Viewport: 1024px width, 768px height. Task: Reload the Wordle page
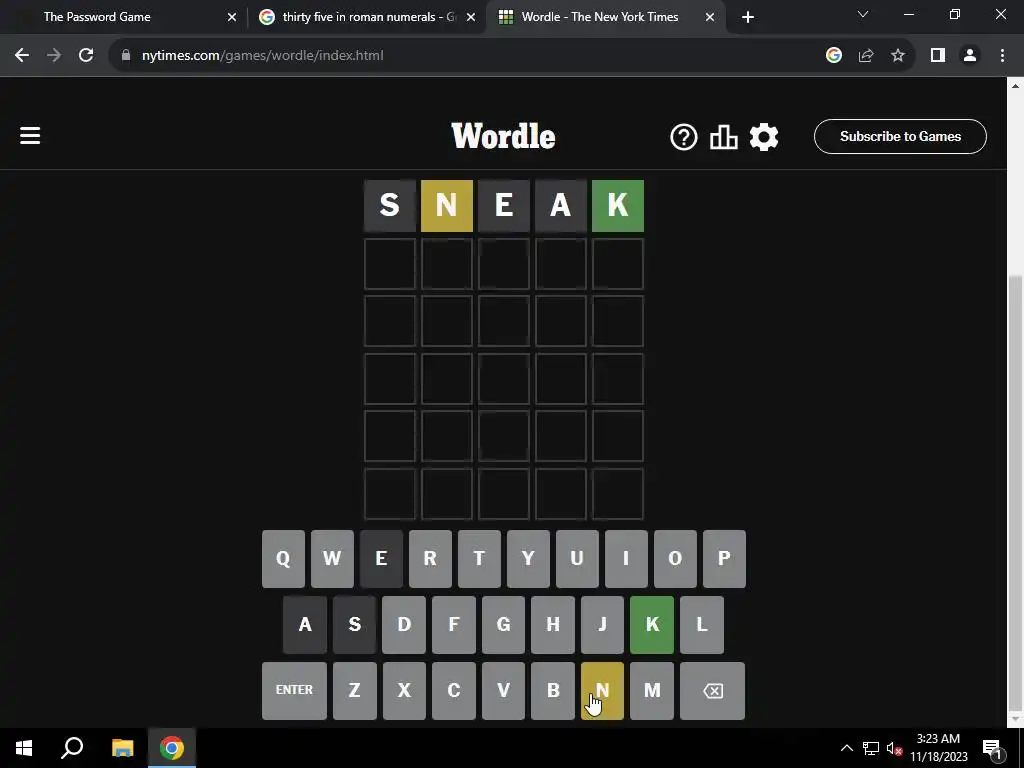86,56
